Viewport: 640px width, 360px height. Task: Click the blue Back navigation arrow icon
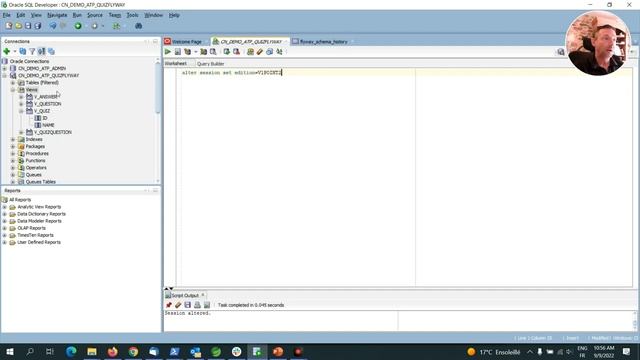pyautogui.click(x=53, y=26)
